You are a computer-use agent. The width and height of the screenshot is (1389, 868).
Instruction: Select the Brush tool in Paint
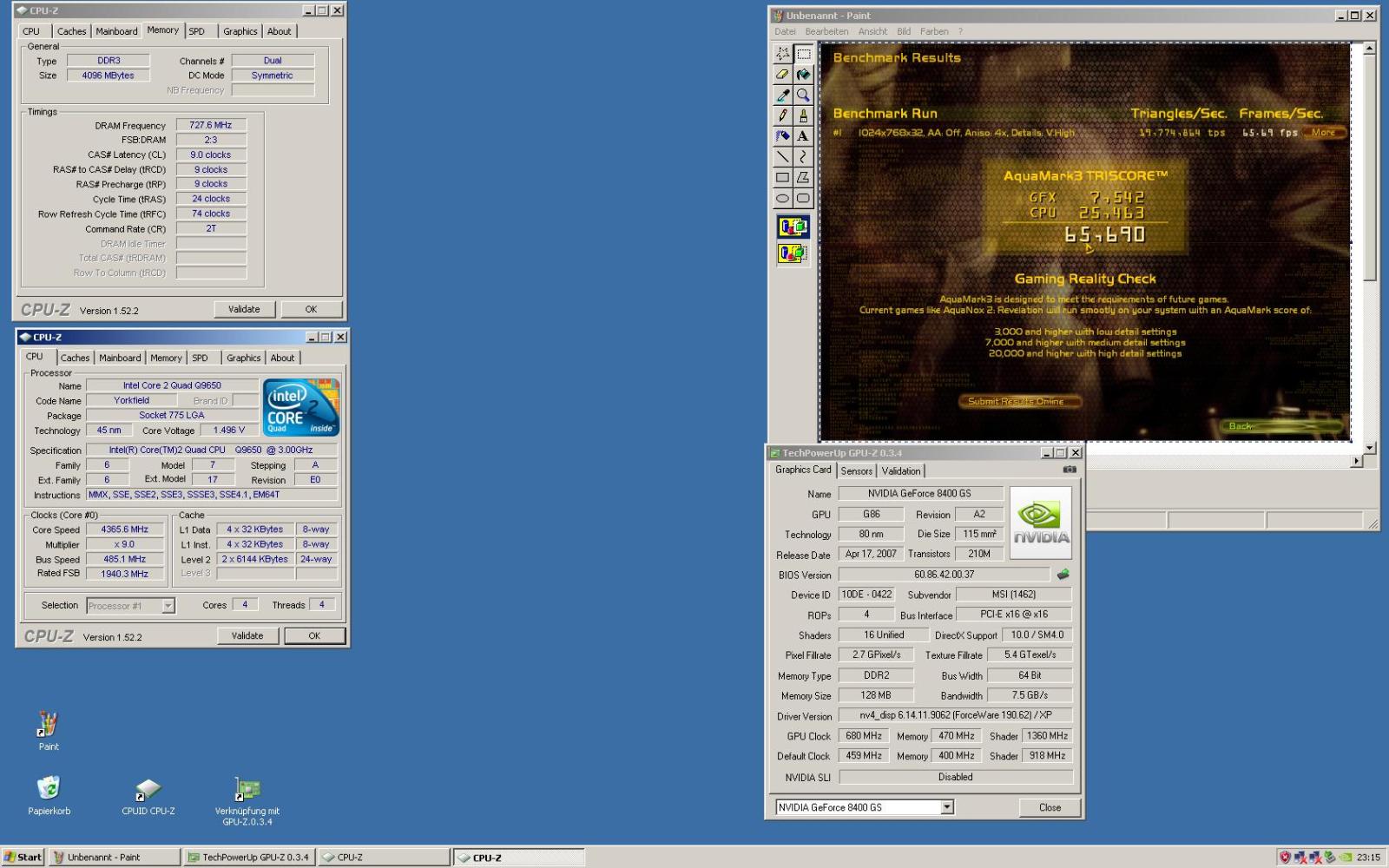(x=803, y=115)
